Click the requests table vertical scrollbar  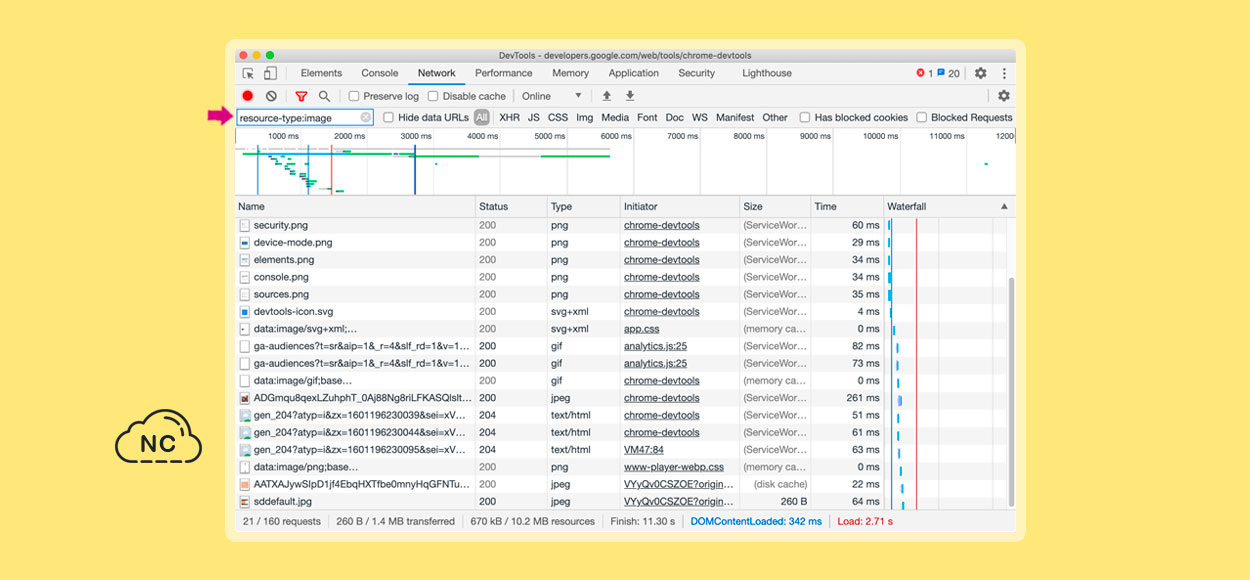[1010, 390]
